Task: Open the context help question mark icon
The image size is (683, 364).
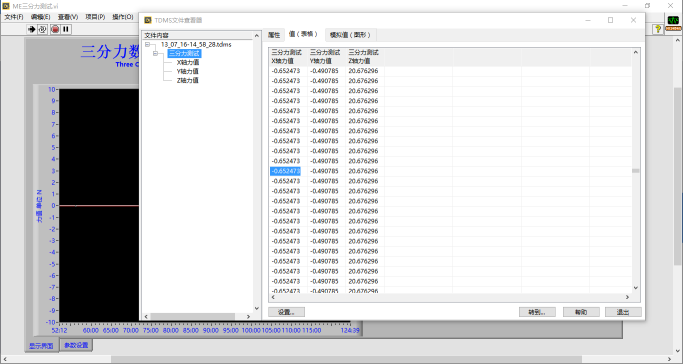Action: click(658, 29)
